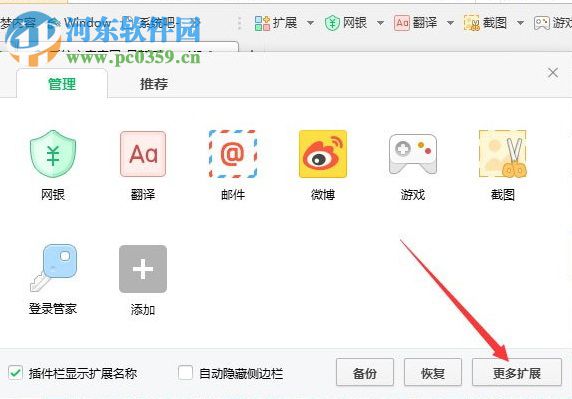Expand the 翻译 toolbar dropdown arrow
Image resolution: width=572 pixels, height=399 pixels.
pyautogui.click(x=450, y=23)
